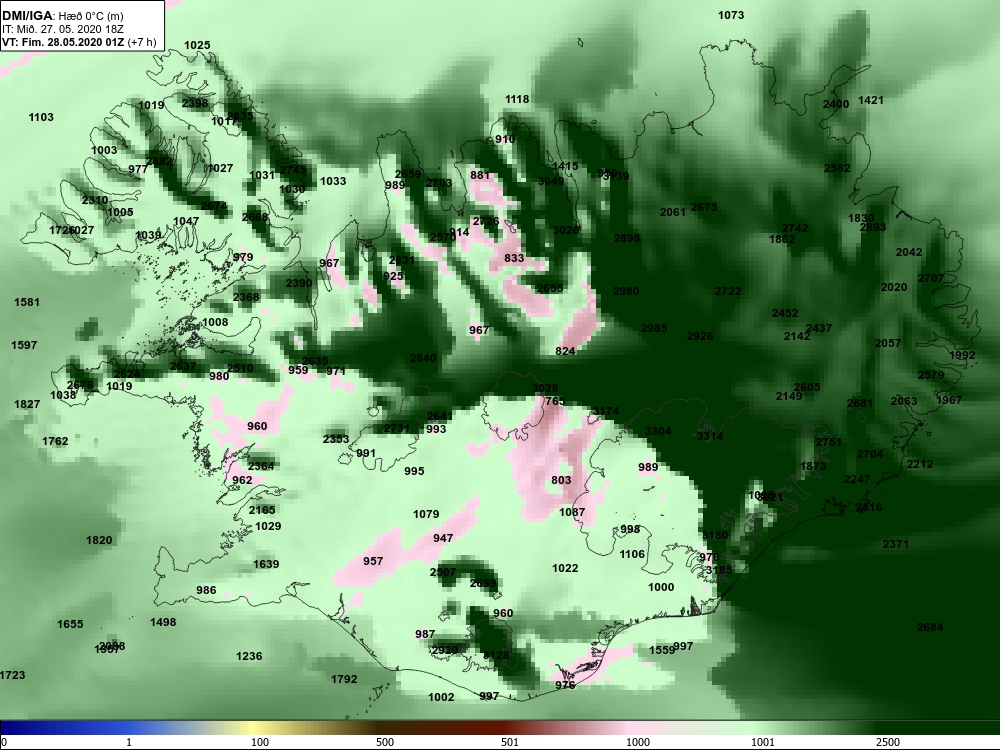Viewport: 1000px width, 750px height.
Task: Click the map value '957'
Action: tap(373, 561)
